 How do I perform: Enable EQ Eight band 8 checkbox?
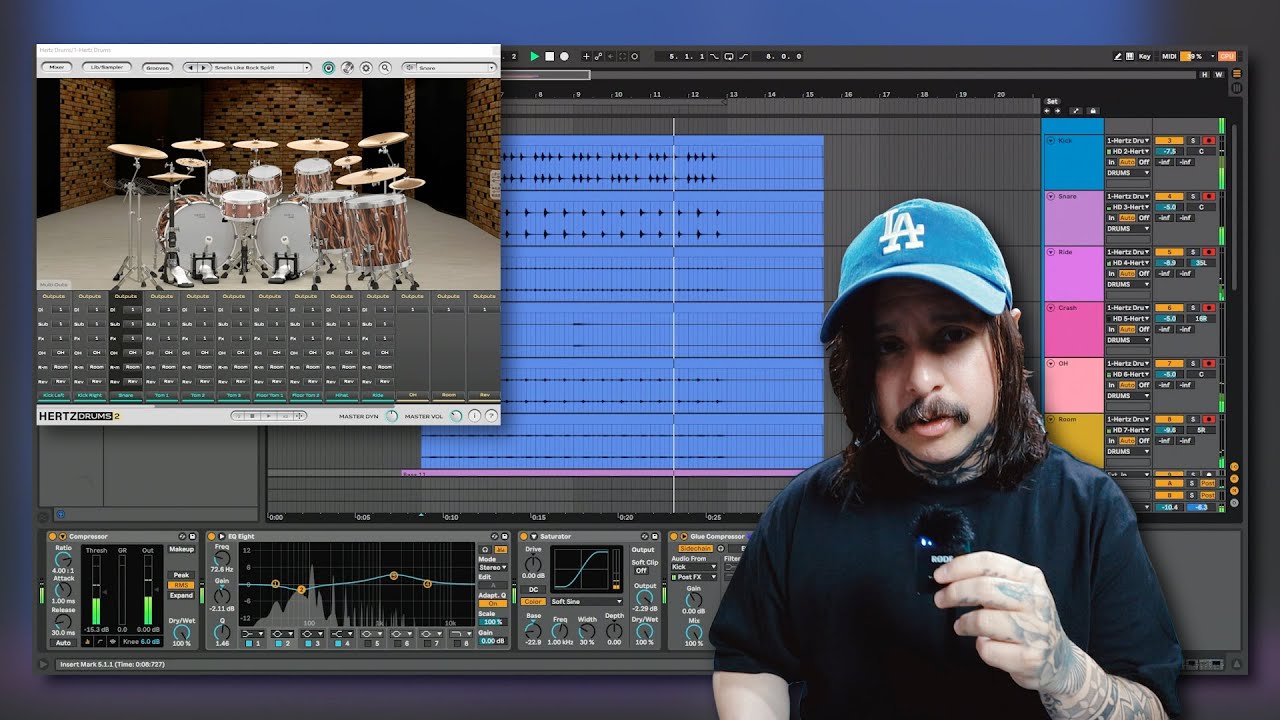pyautogui.click(x=456, y=643)
